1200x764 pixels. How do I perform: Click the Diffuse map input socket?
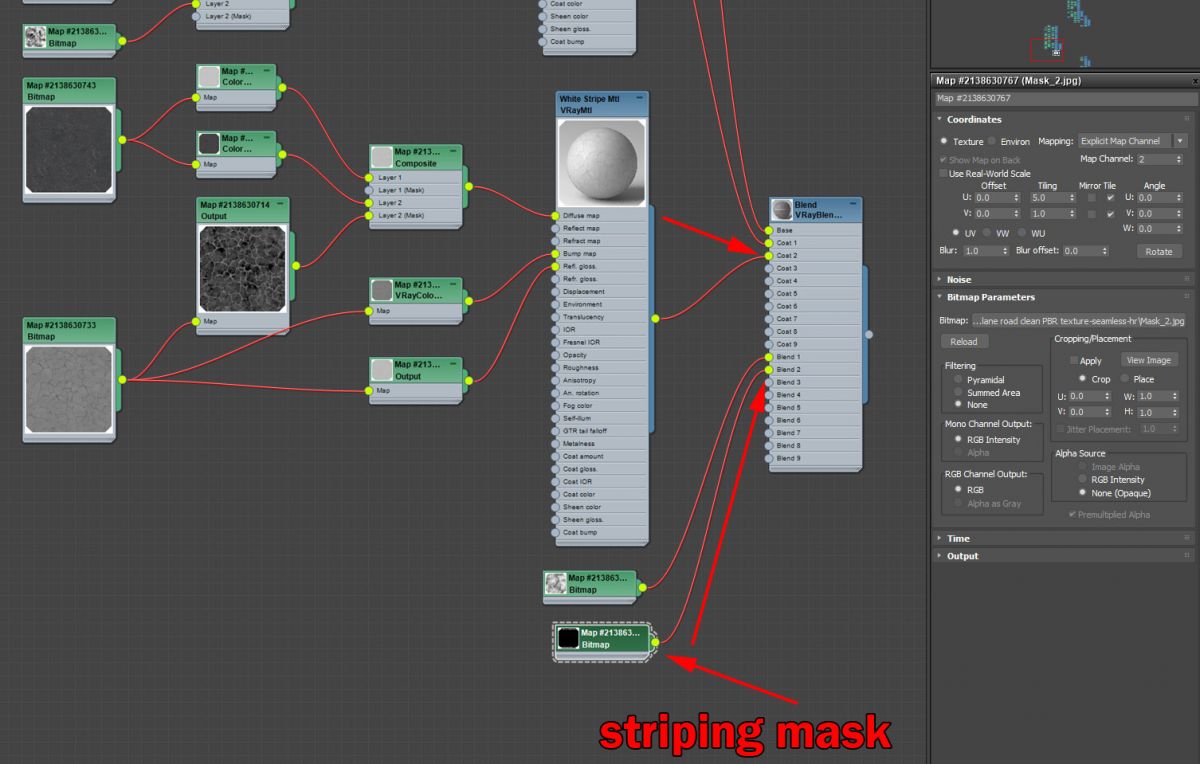click(554, 216)
